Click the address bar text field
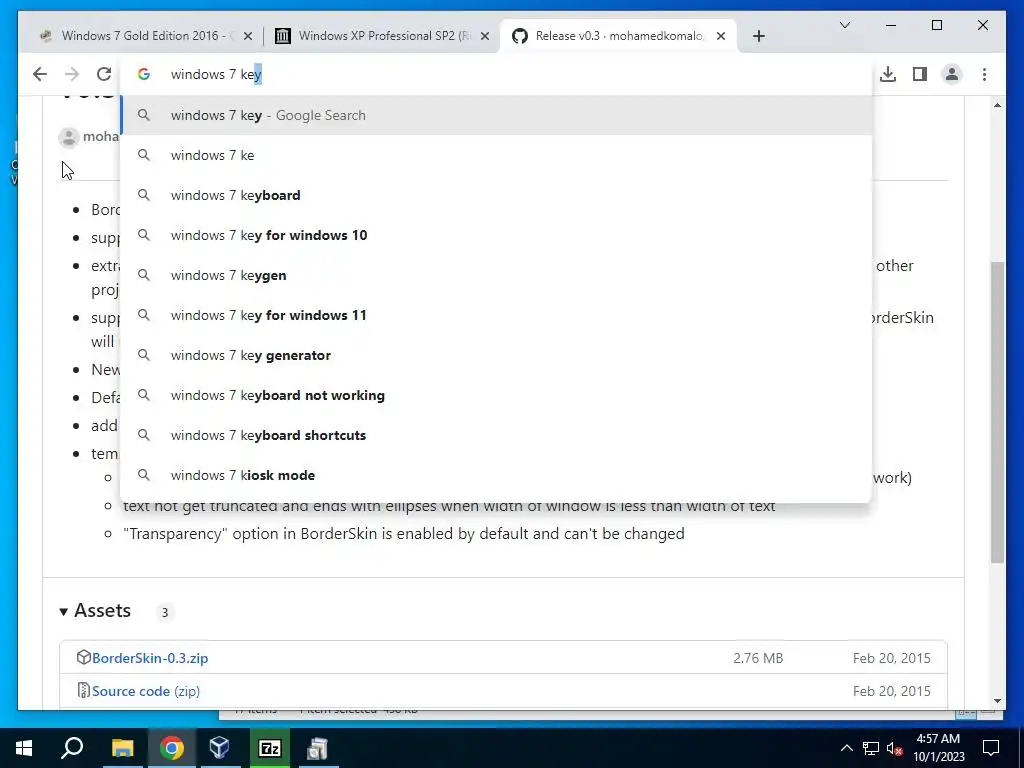Screen dimensions: 1024x768 pos(496,74)
